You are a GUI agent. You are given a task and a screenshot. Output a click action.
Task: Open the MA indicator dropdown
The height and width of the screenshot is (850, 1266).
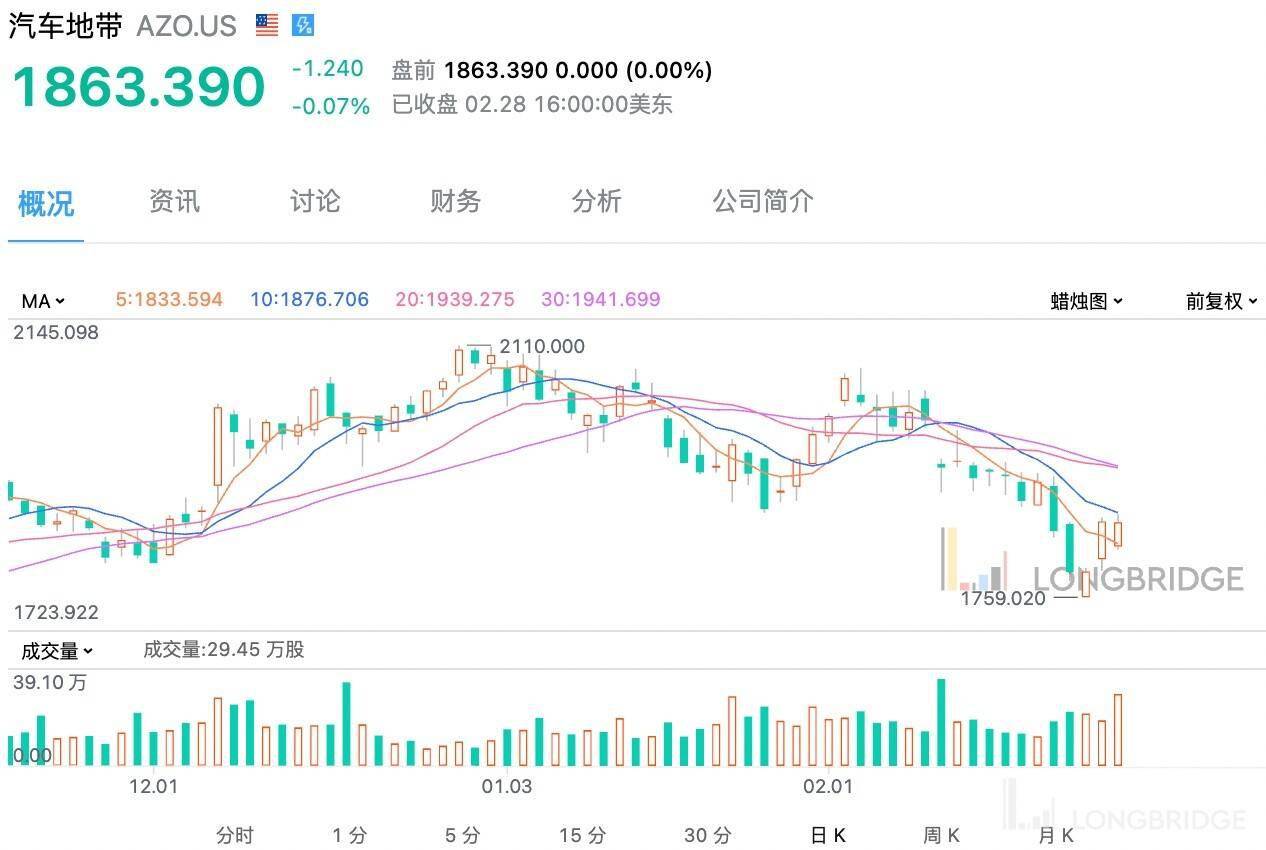[x=42, y=300]
